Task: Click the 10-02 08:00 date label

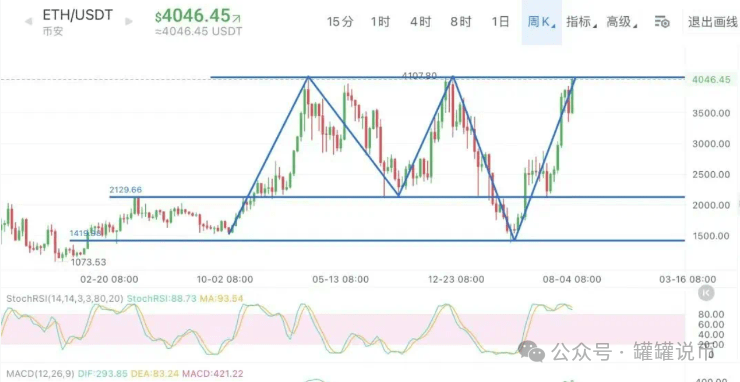Action: click(x=224, y=280)
